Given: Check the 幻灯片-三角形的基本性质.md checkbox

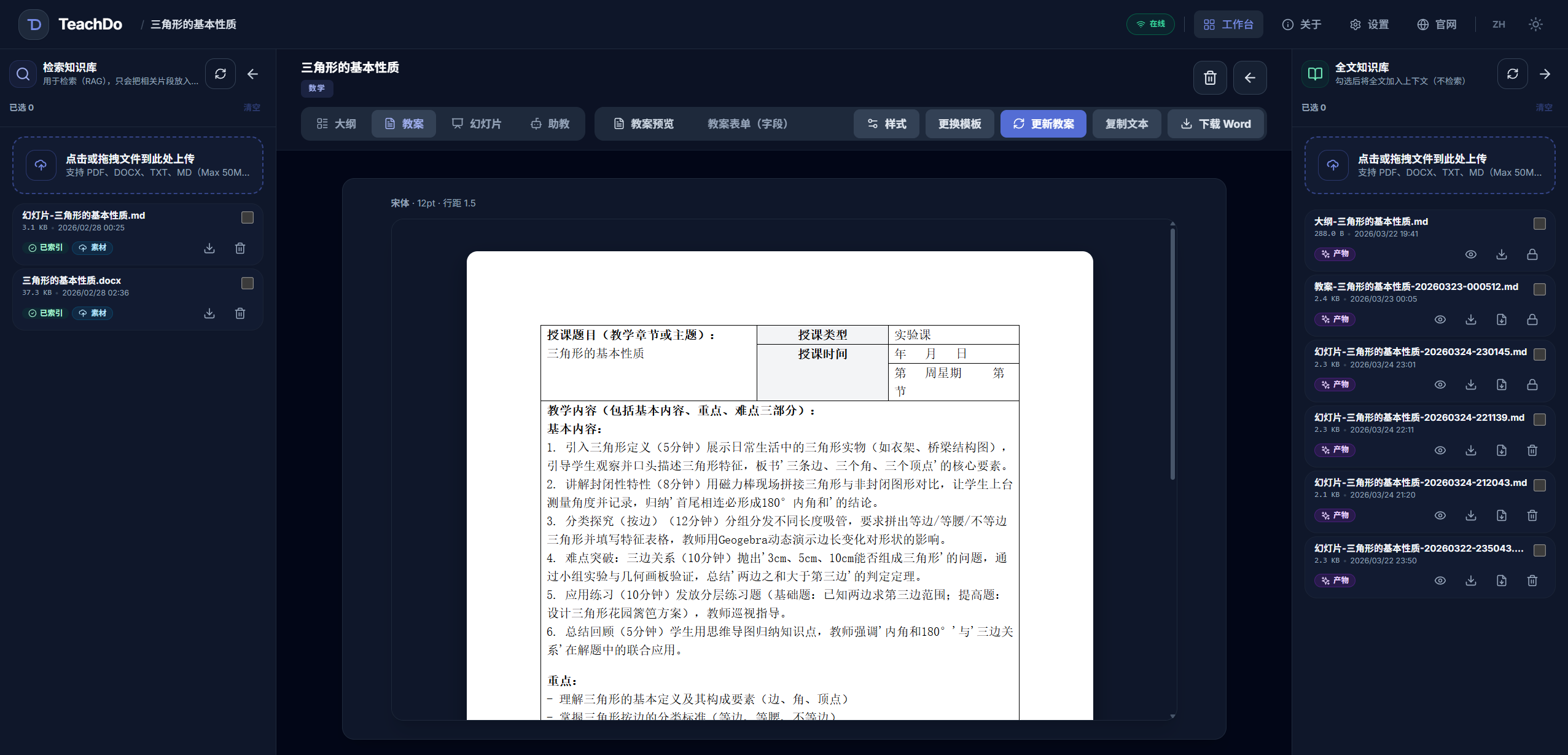Looking at the screenshot, I should 248,217.
